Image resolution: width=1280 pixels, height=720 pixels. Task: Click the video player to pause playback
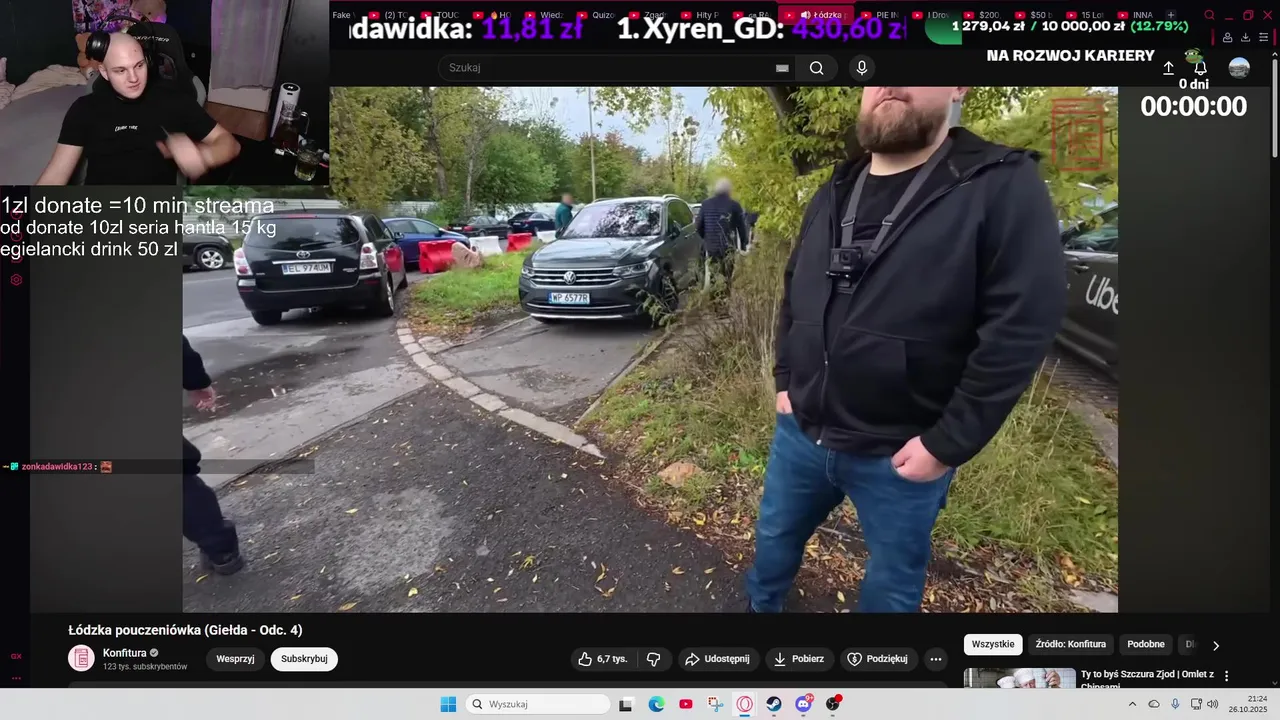650,349
